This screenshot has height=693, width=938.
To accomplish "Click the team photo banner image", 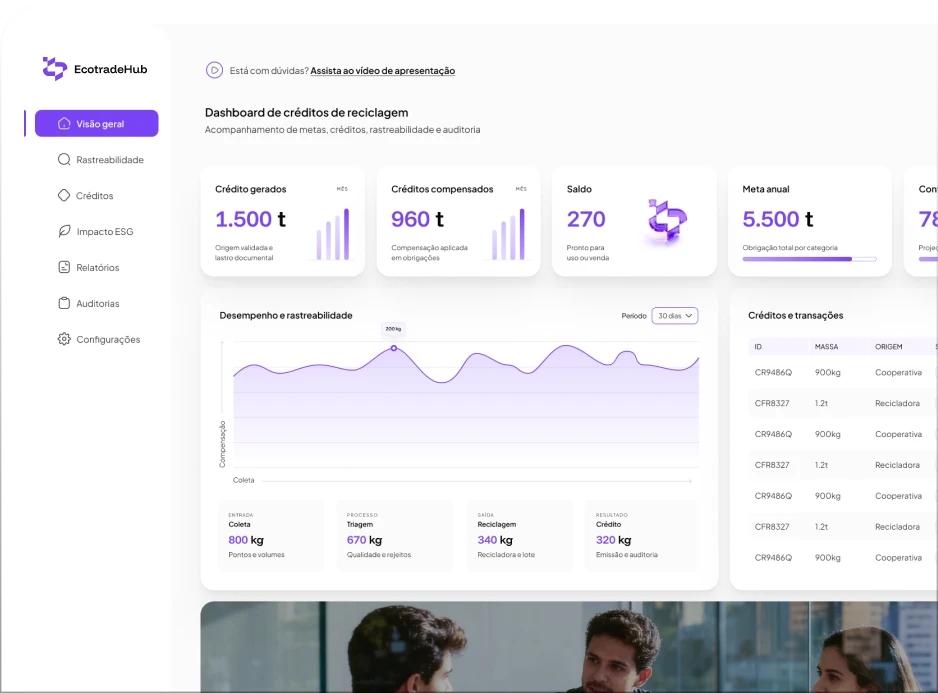I will 569,647.
